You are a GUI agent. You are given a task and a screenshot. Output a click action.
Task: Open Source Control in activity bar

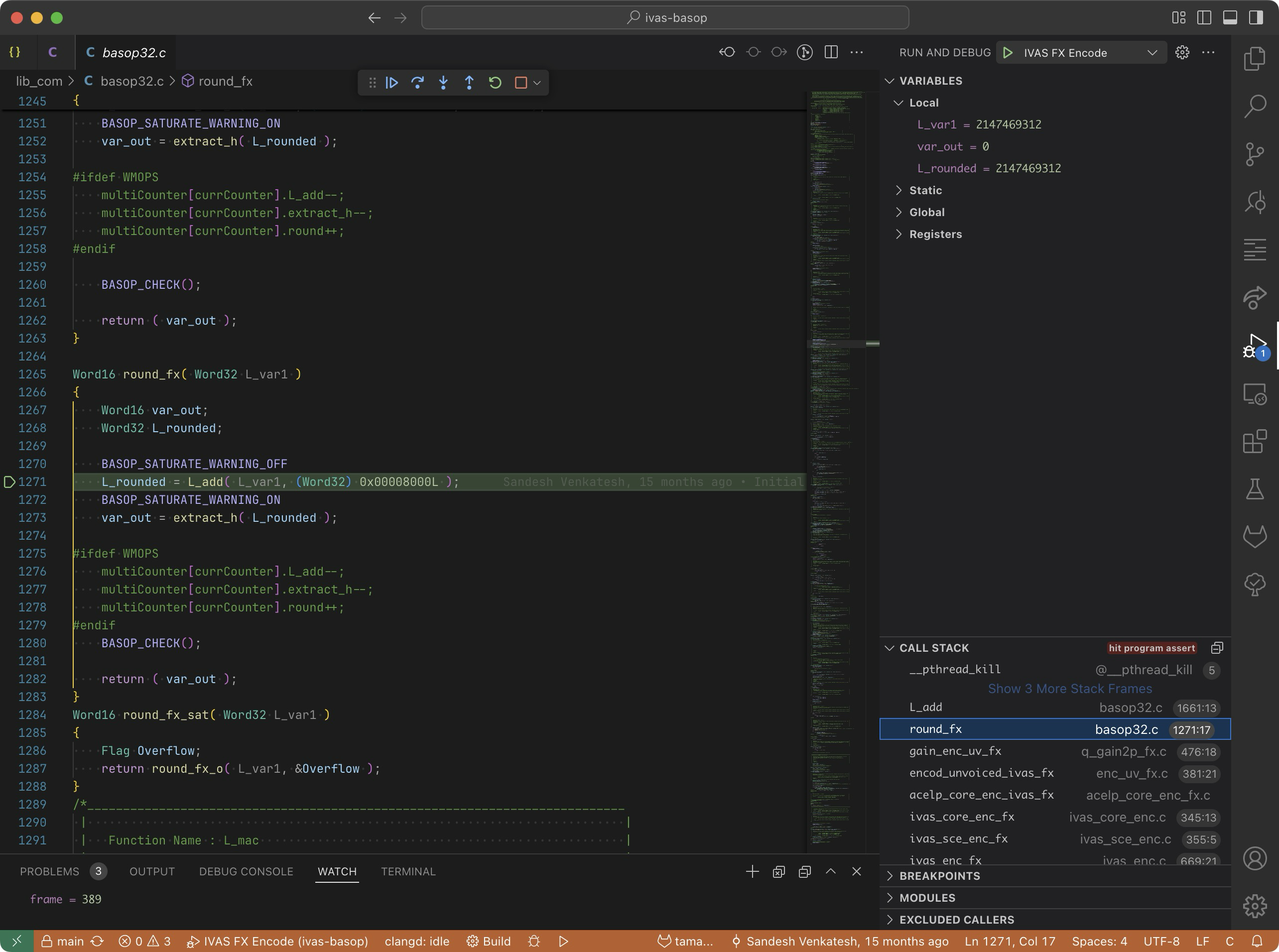1254,154
